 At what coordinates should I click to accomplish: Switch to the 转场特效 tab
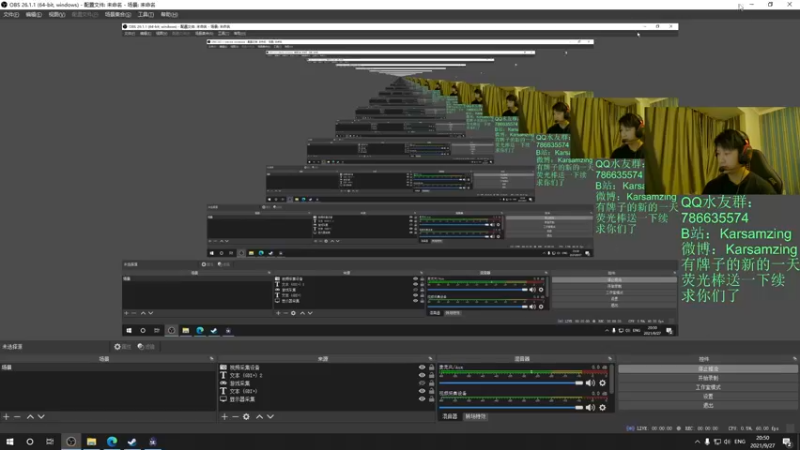coord(476,417)
